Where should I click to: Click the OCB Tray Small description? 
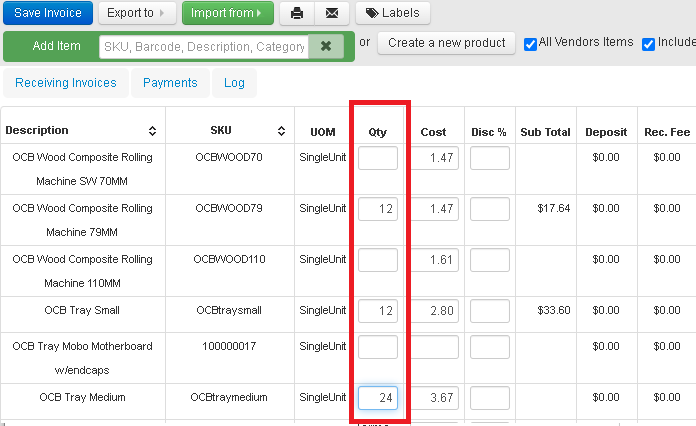pyautogui.click(x=82, y=311)
